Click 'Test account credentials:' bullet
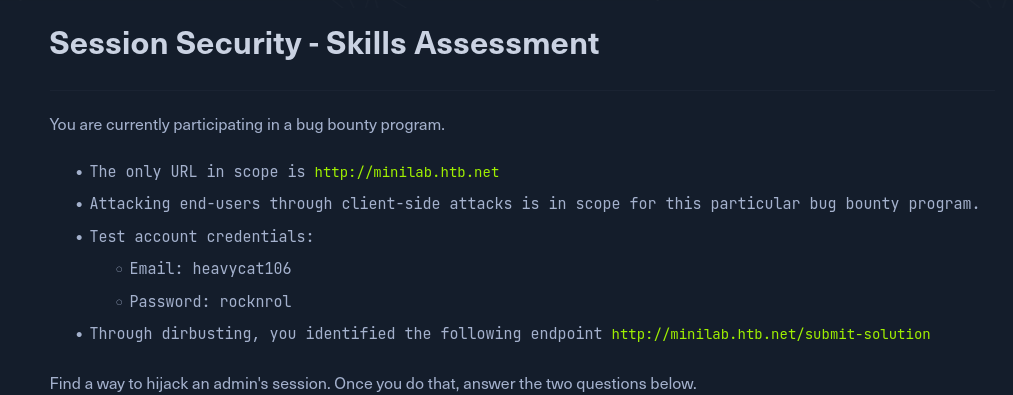Image resolution: width=1013 pixels, height=395 pixels. 202,237
